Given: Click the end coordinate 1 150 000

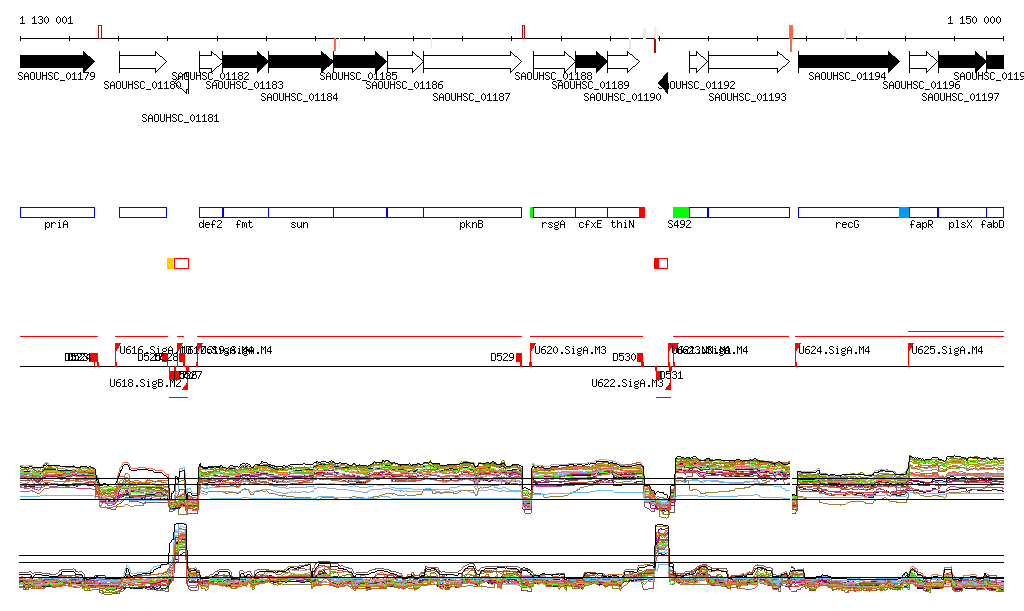Looking at the screenshot, I should tap(974, 20).
